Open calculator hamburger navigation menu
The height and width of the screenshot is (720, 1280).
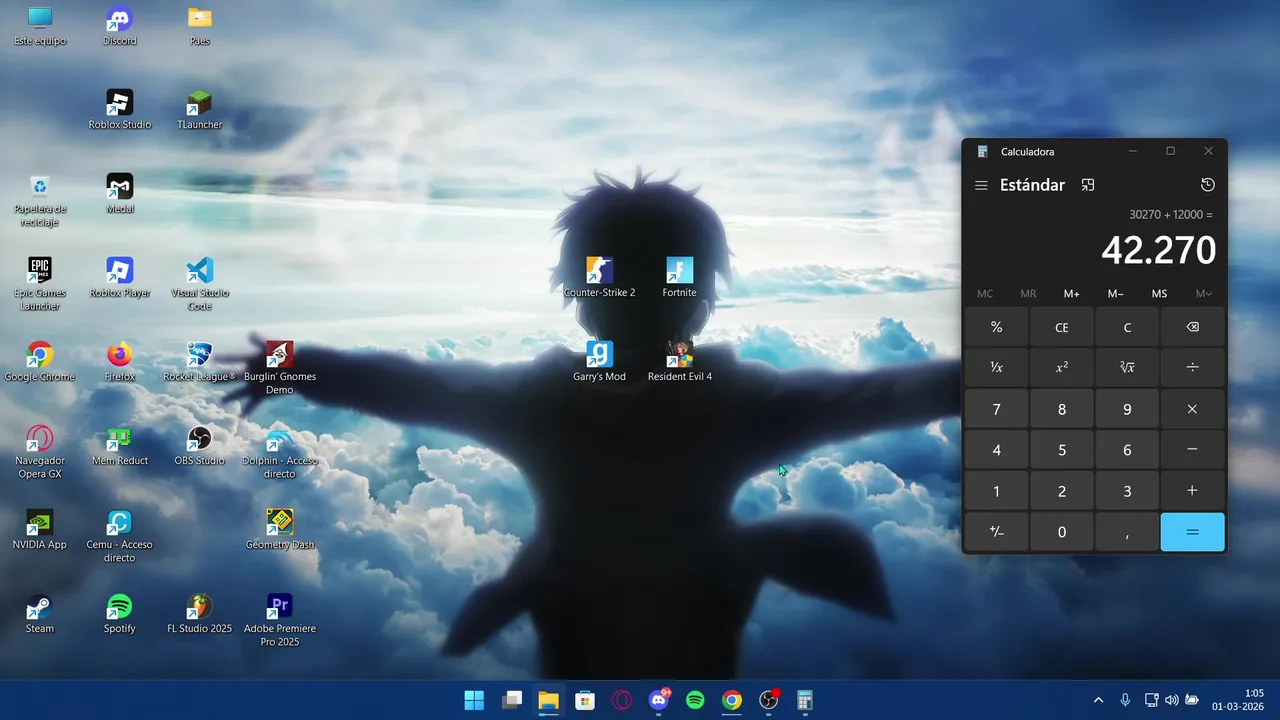[981, 185]
